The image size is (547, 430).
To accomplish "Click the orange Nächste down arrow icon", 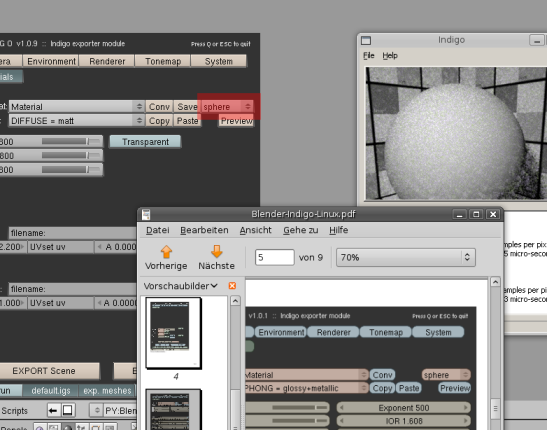I will [217, 251].
